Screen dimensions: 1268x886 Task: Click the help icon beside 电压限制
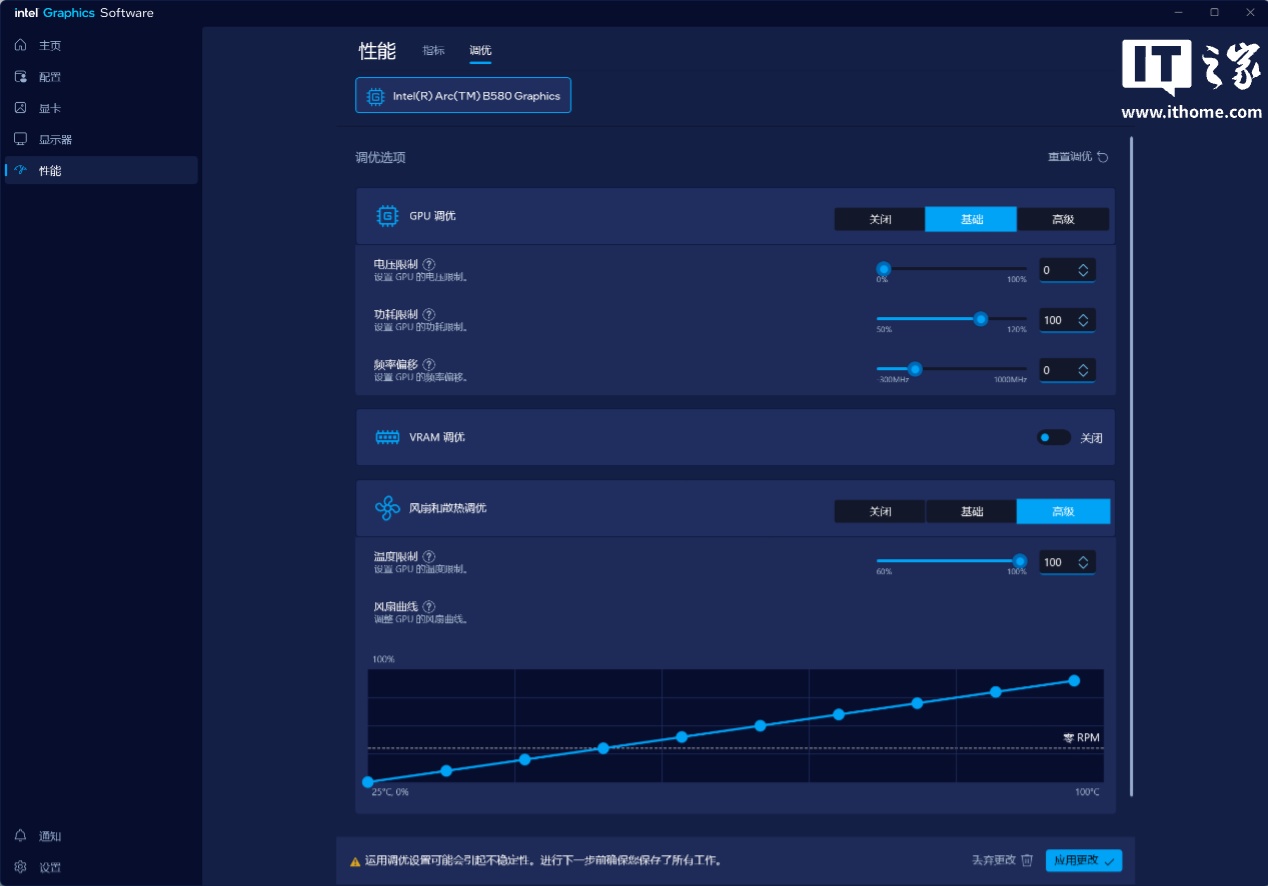pos(429,264)
